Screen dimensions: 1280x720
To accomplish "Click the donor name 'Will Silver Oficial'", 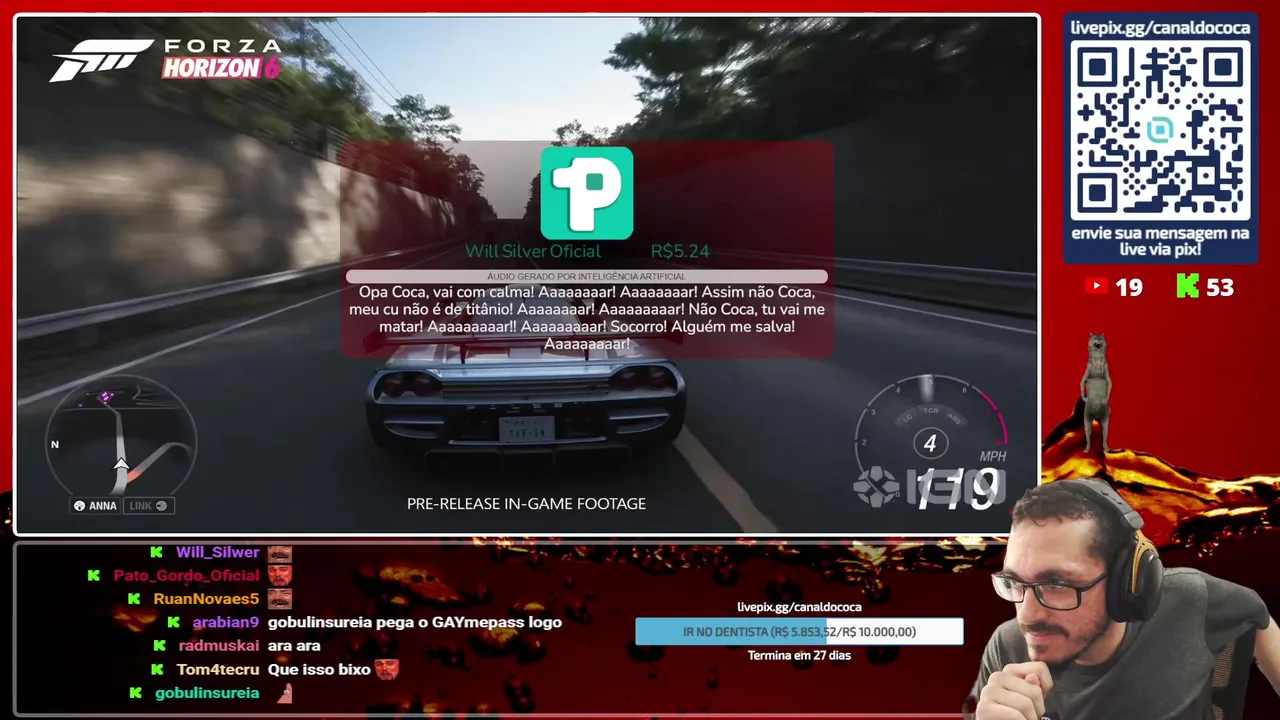I will [x=533, y=251].
